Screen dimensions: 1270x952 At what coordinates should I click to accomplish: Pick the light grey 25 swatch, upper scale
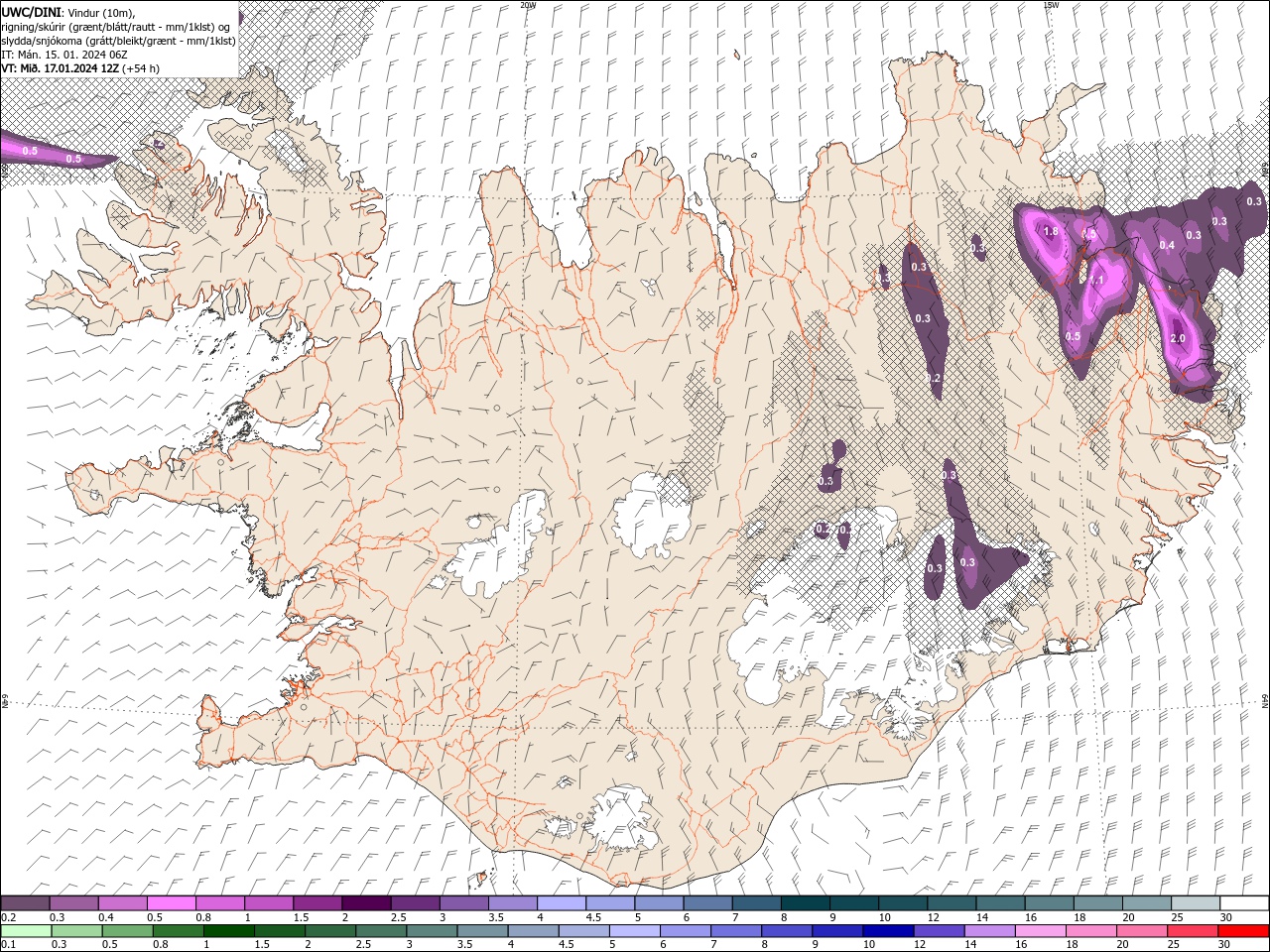point(1194,903)
